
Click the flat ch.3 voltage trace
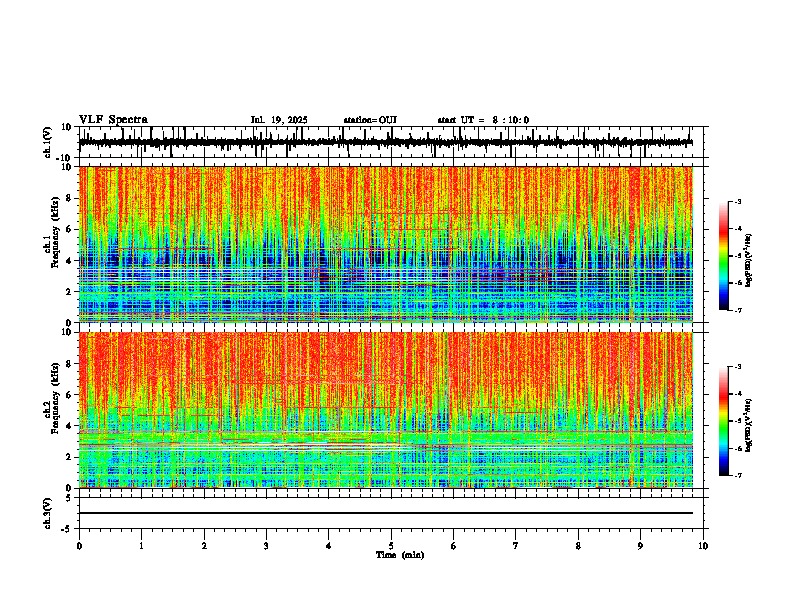click(x=385, y=513)
